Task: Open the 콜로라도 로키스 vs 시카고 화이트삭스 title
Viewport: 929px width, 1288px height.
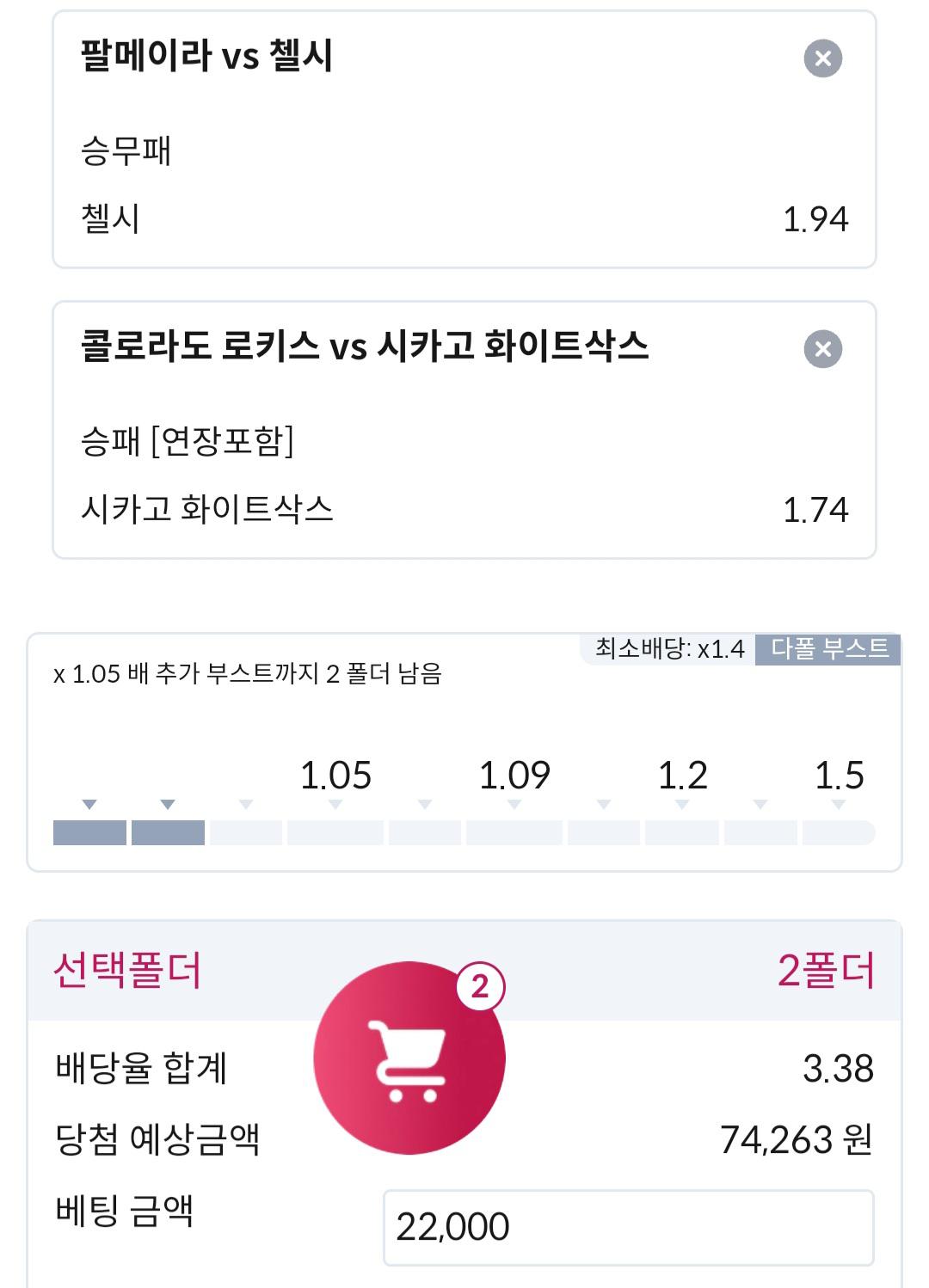Action: (365, 347)
